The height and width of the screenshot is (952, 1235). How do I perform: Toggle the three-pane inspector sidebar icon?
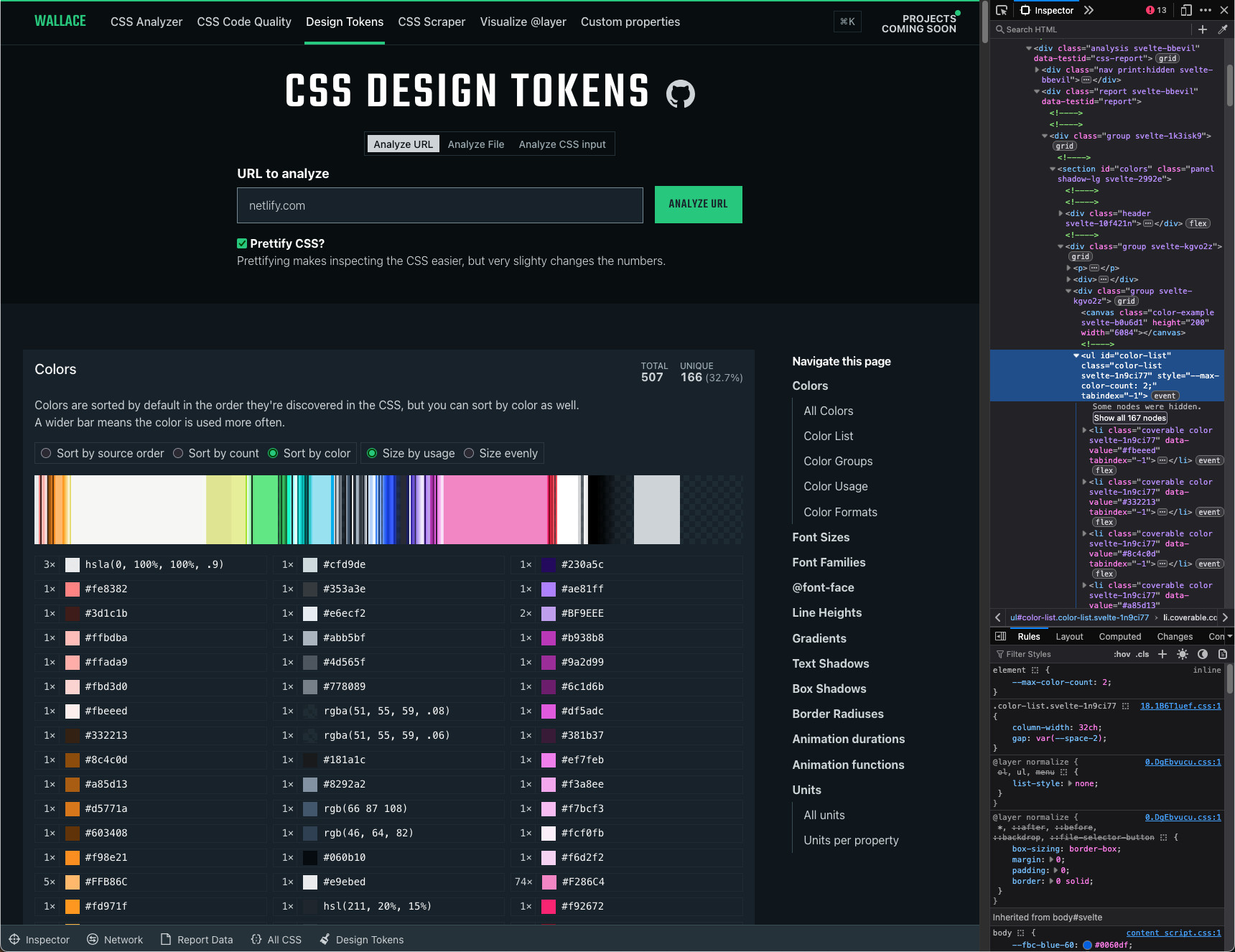[1001, 636]
